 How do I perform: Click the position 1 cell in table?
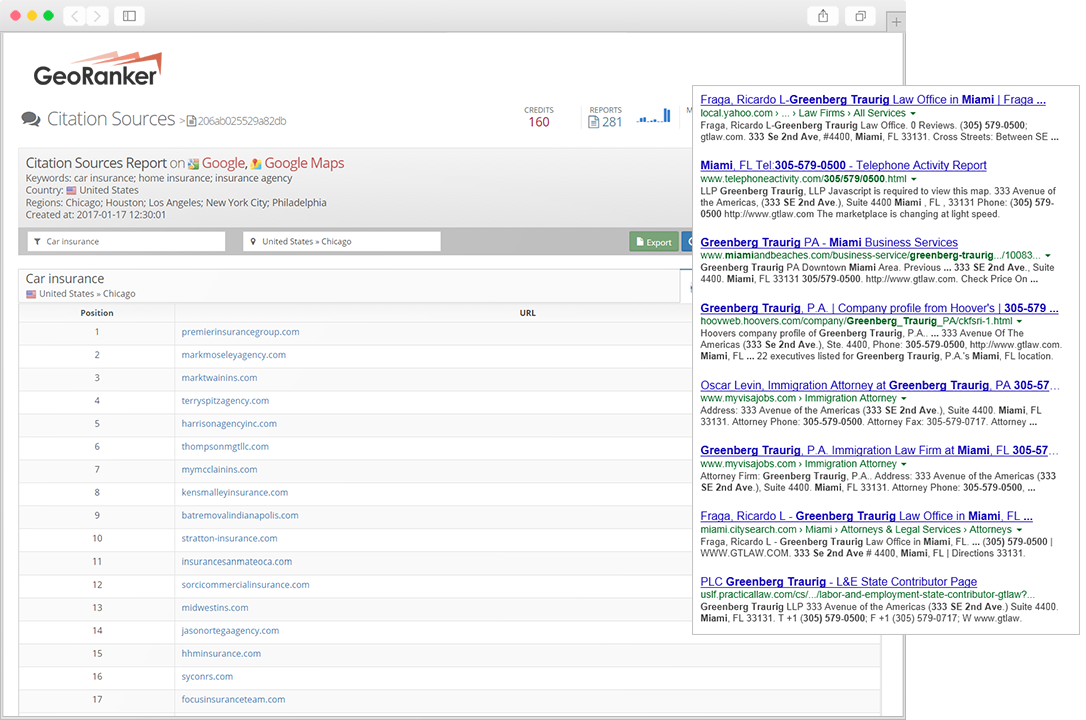(x=97, y=332)
